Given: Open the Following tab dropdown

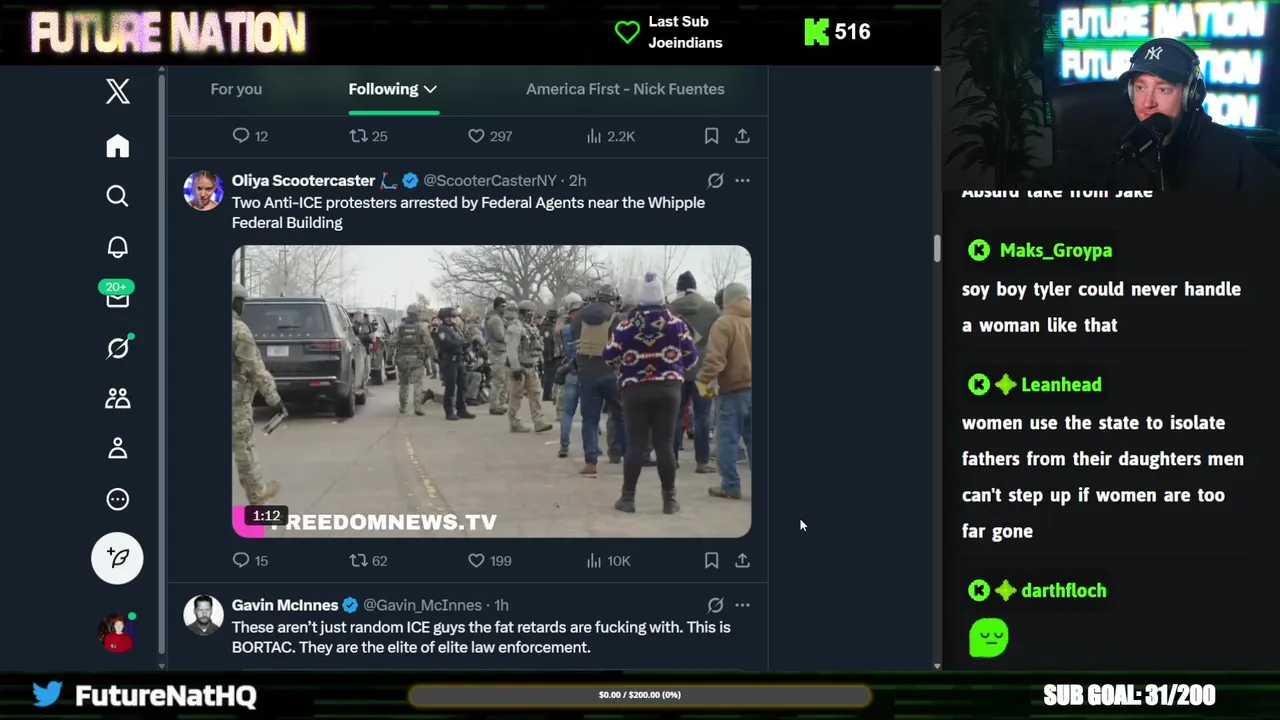Looking at the screenshot, I should (393, 89).
